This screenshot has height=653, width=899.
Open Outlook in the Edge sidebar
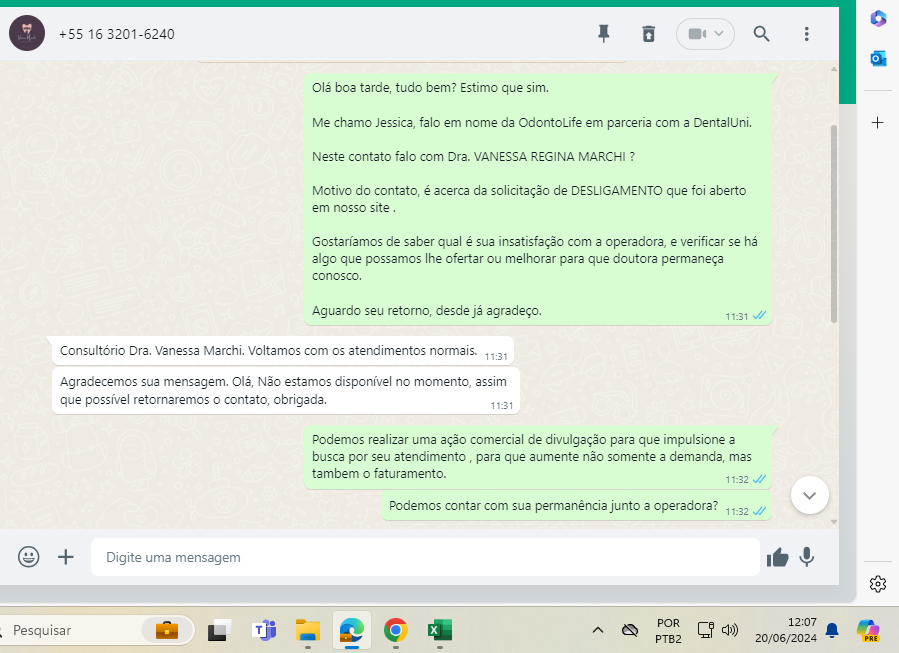tap(878, 58)
